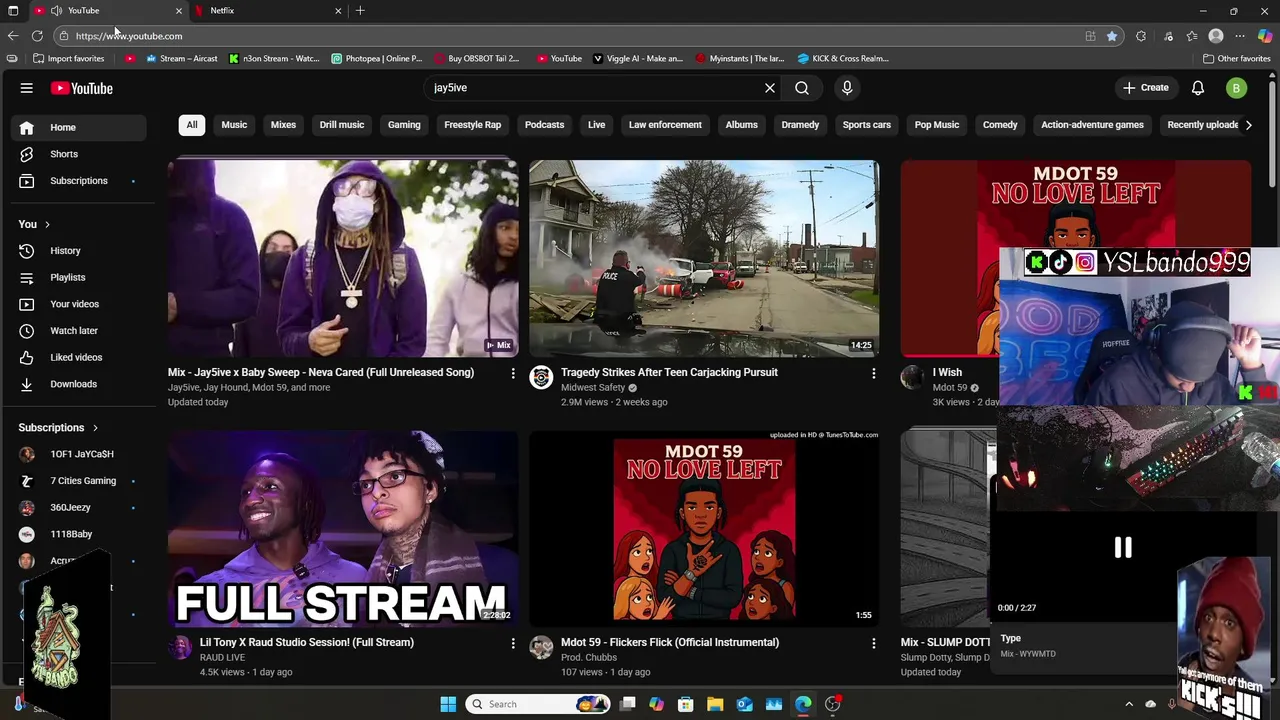Open the notifications bell
This screenshot has width=1280, height=720.
(x=1198, y=88)
